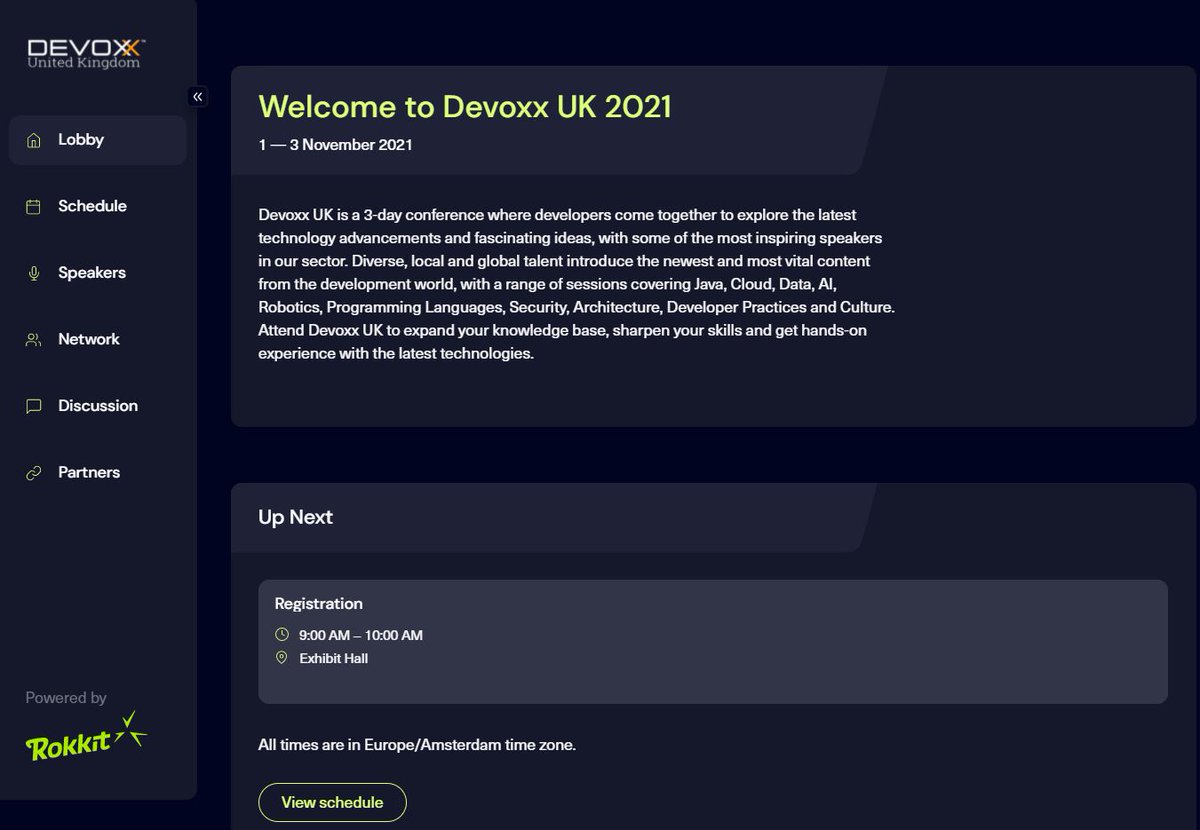Click the Lobby home icon
This screenshot has width=1200, height=830.
point(34,140)
